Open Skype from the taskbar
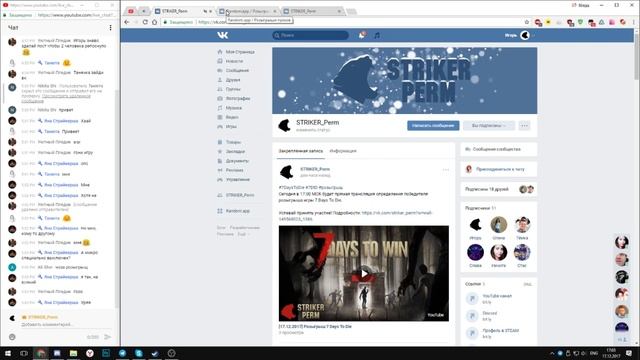Viewport: 640px width, 360px height. click(139, 353)
